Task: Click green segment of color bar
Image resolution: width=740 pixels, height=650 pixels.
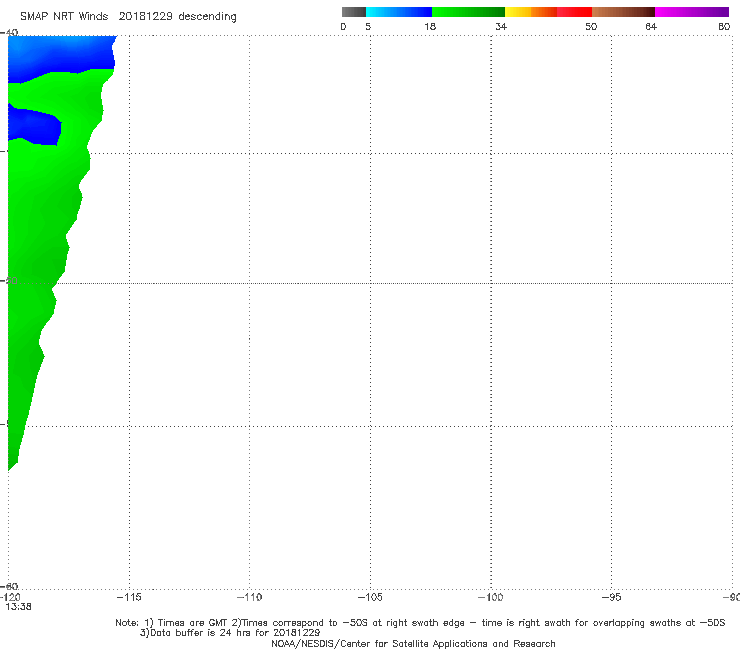Action: click(x=468, y=12)
